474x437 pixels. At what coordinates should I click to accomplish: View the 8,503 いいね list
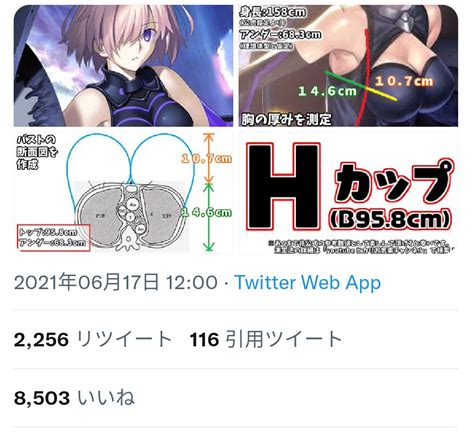[74, 398]
